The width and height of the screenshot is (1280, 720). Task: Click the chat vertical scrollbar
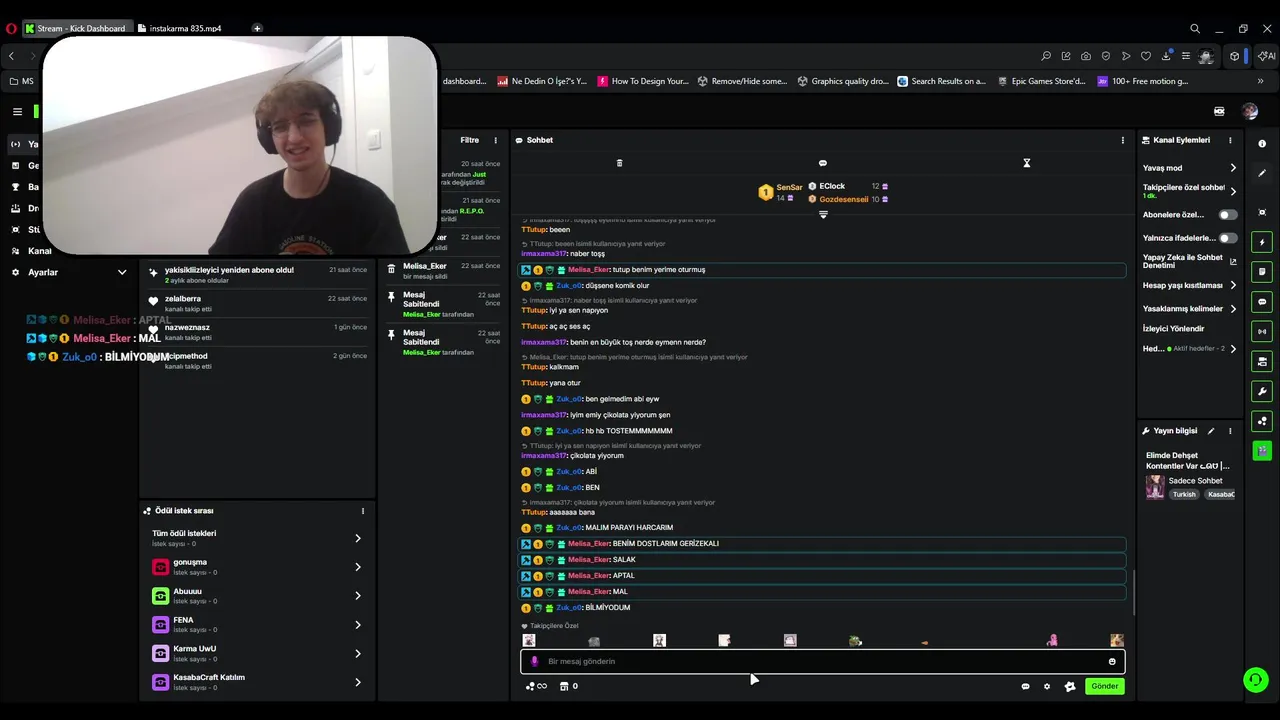click(x=1133, y=592)
